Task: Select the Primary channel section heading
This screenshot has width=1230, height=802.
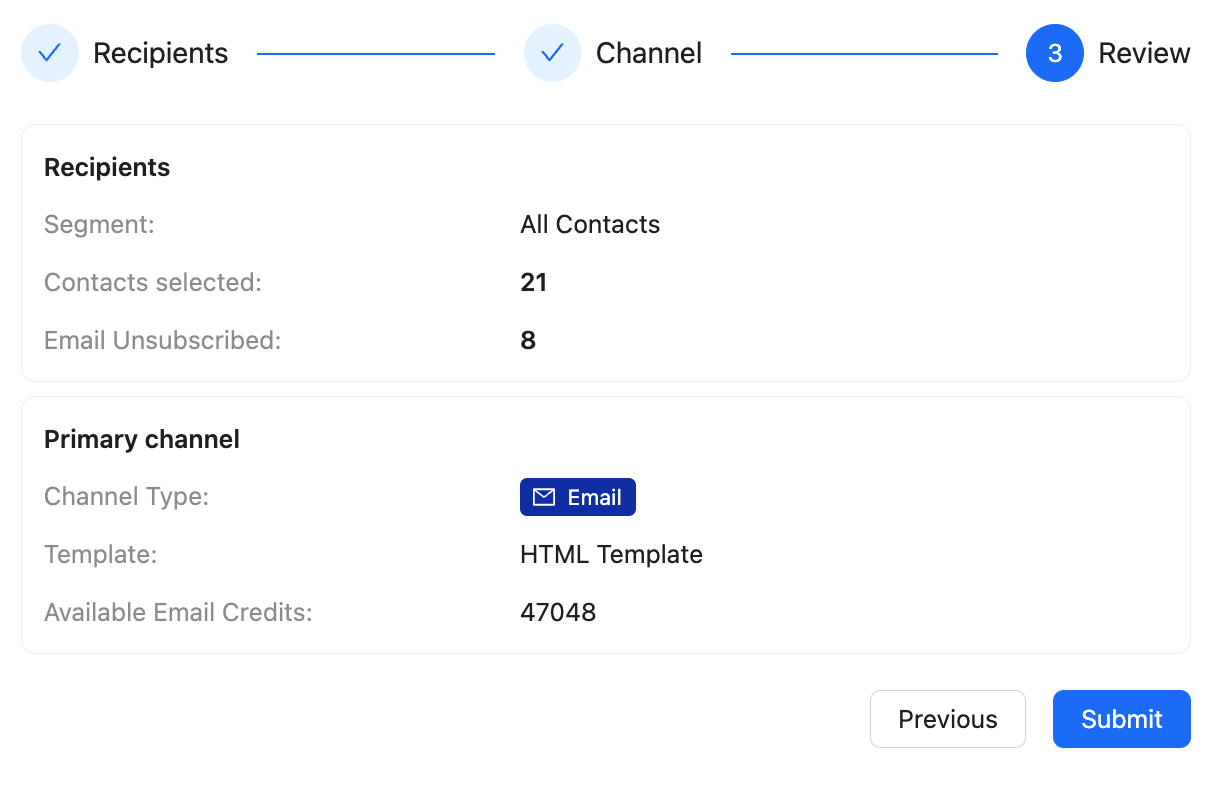Action: (142, 439)
